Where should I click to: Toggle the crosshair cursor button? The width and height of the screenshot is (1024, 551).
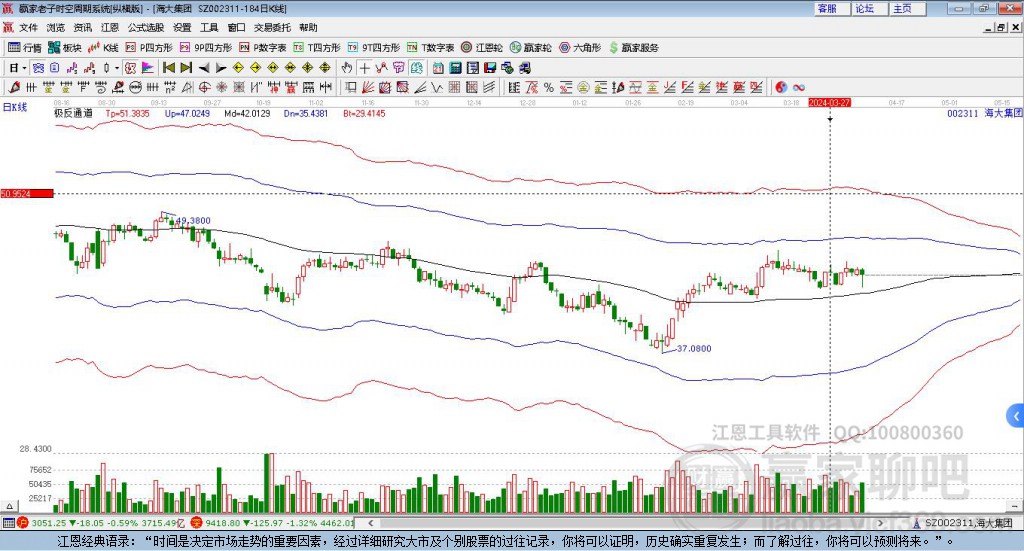tap(364, 68)
